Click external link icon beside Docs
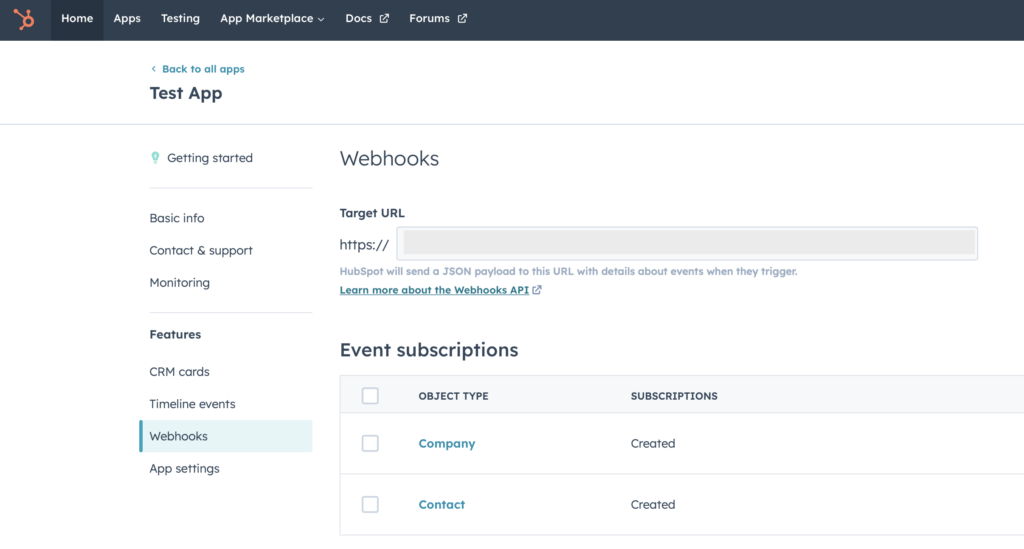 point(384,19)
